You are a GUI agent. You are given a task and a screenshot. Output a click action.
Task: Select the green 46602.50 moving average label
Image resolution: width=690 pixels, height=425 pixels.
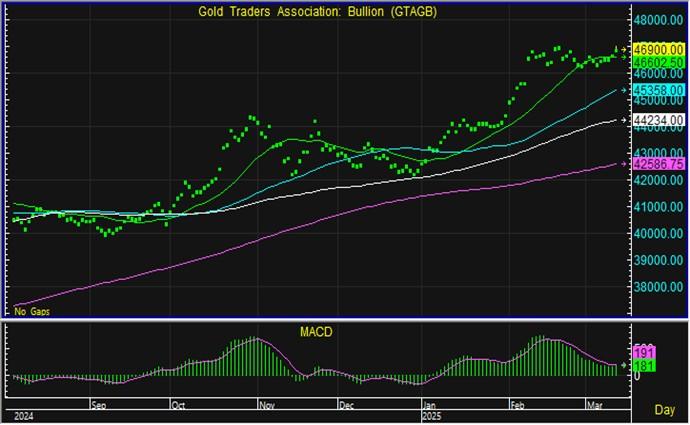pyautogui.click(x=659, y=62)
